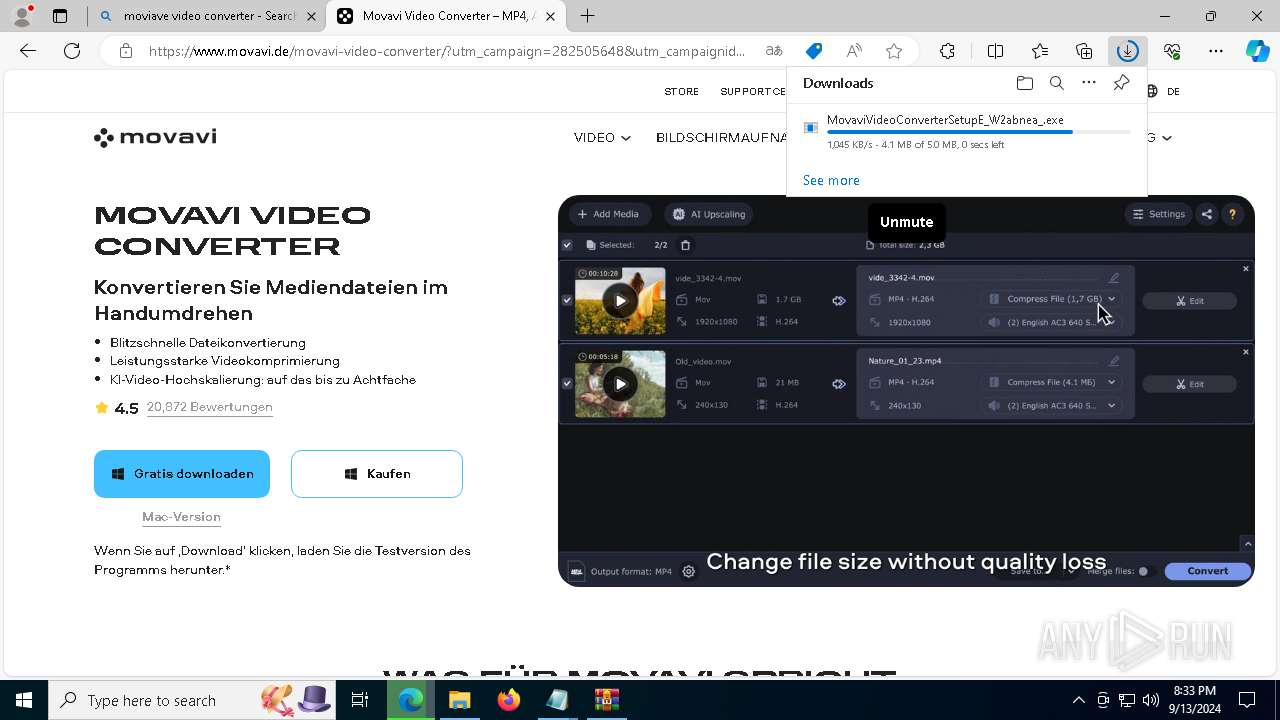Open Browser essentials icon
Viewport: 1280px width, 720px height.
coord(1172,51)
